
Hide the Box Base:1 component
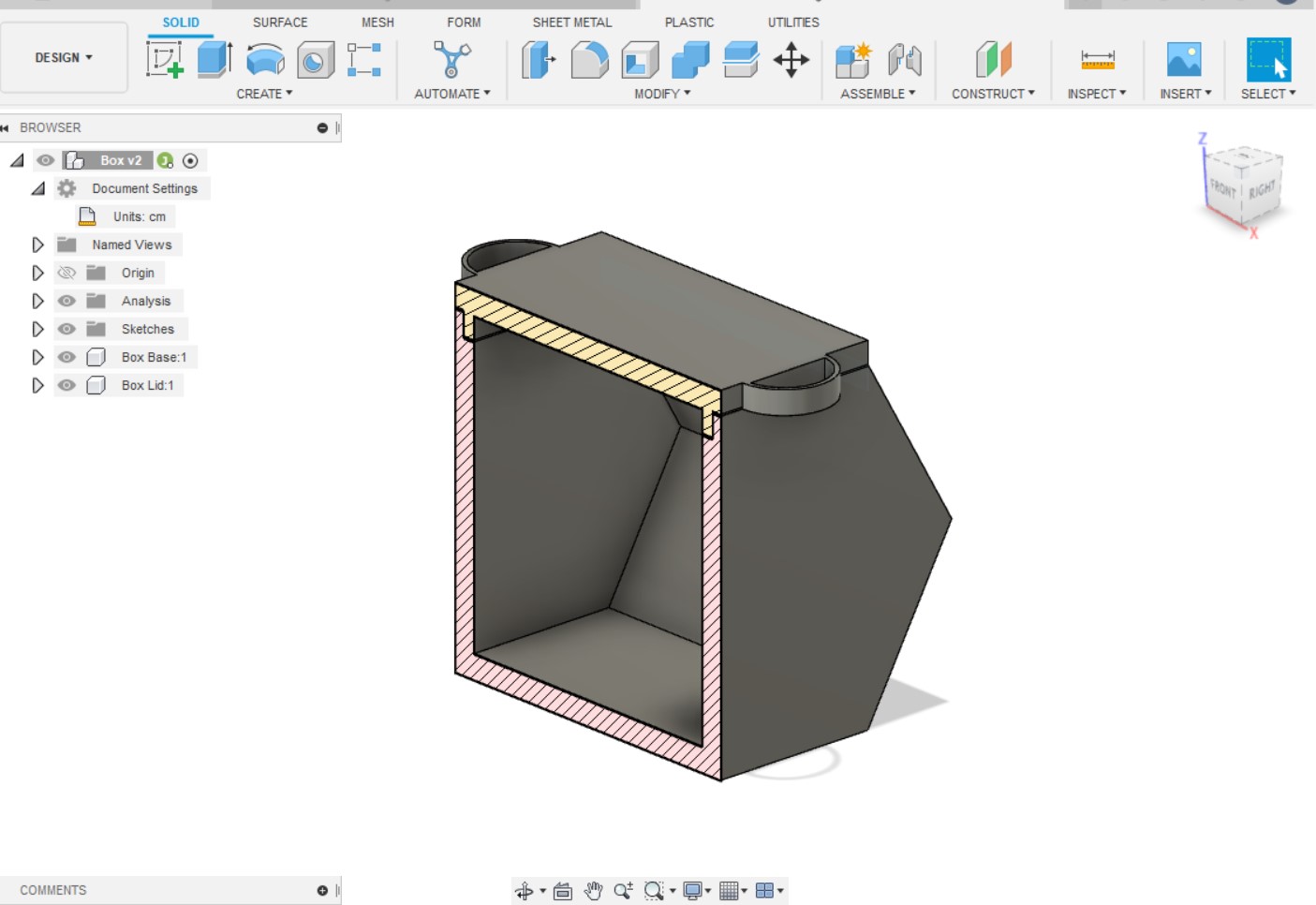tap(66, 357)
